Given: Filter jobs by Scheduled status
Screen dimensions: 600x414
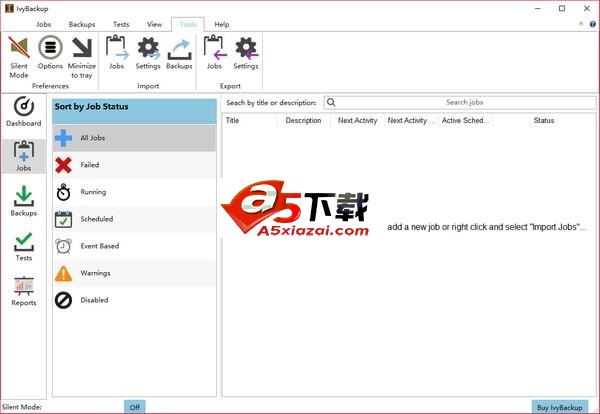Looking at the screenshot, I should (x=134, y=219).
